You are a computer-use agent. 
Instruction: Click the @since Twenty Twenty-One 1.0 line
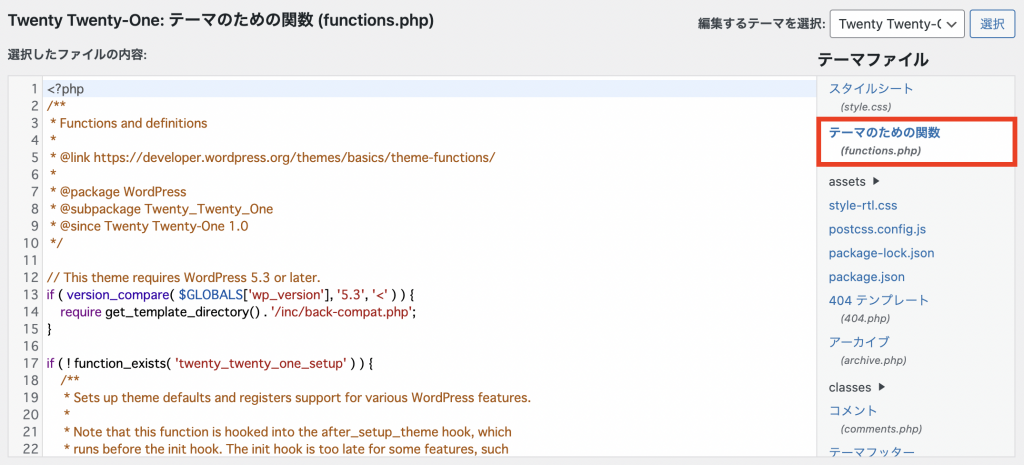[x=150, y=226]
